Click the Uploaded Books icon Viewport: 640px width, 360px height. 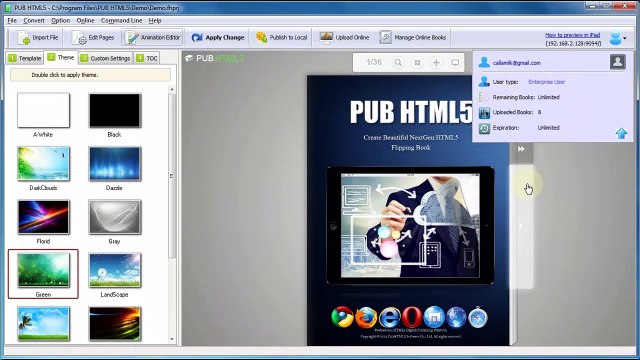[484, 113]
